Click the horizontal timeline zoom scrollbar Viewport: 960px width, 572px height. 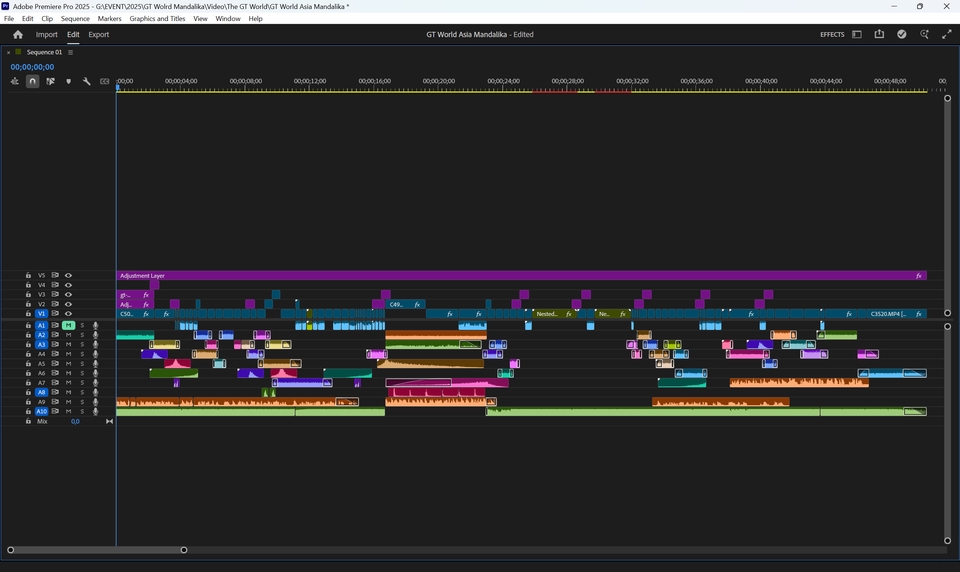coord(97,549)
